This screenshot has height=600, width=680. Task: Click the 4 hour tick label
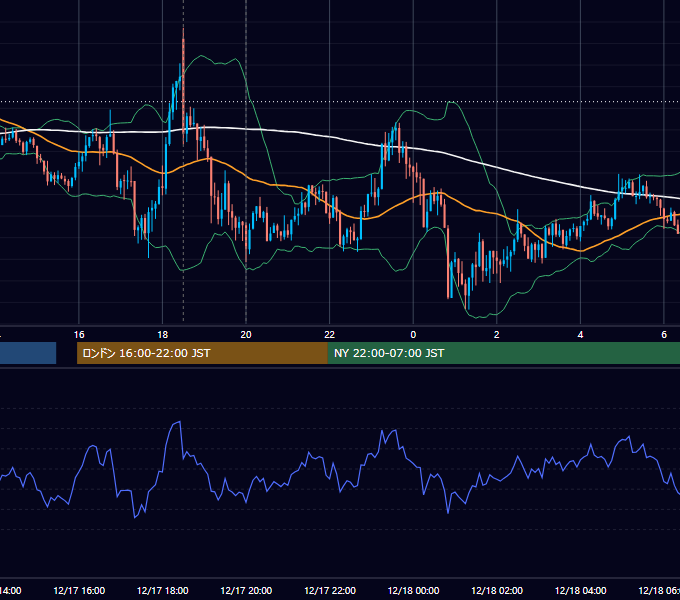580,335
